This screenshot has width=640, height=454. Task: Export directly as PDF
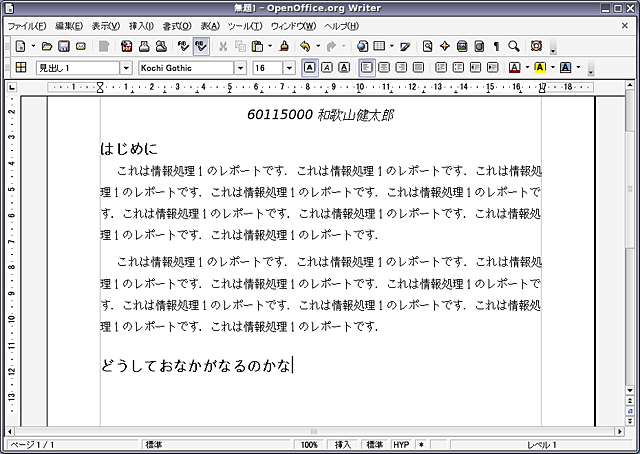coord(127,46)
